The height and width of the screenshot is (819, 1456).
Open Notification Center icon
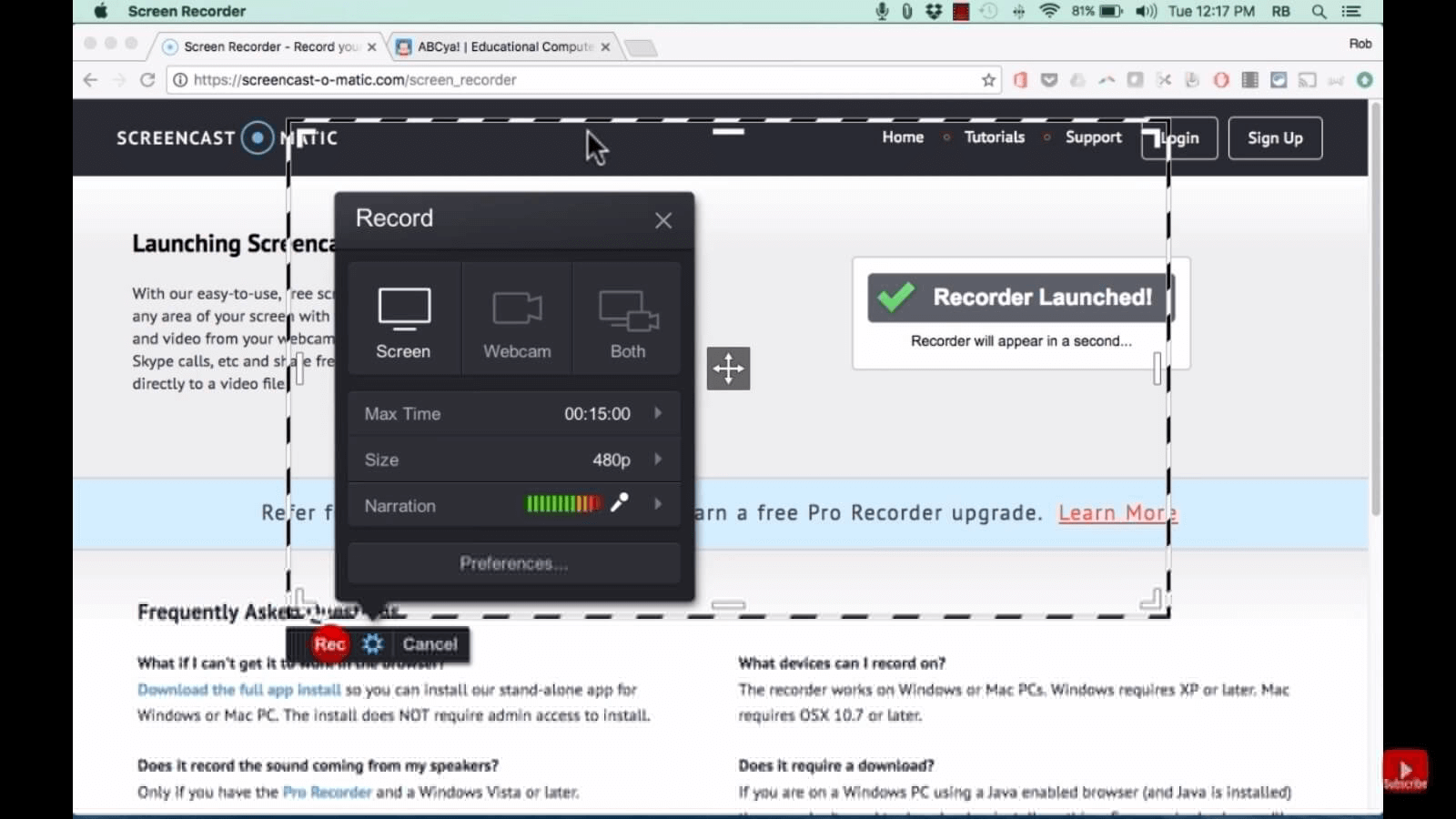pos(1351,11)
